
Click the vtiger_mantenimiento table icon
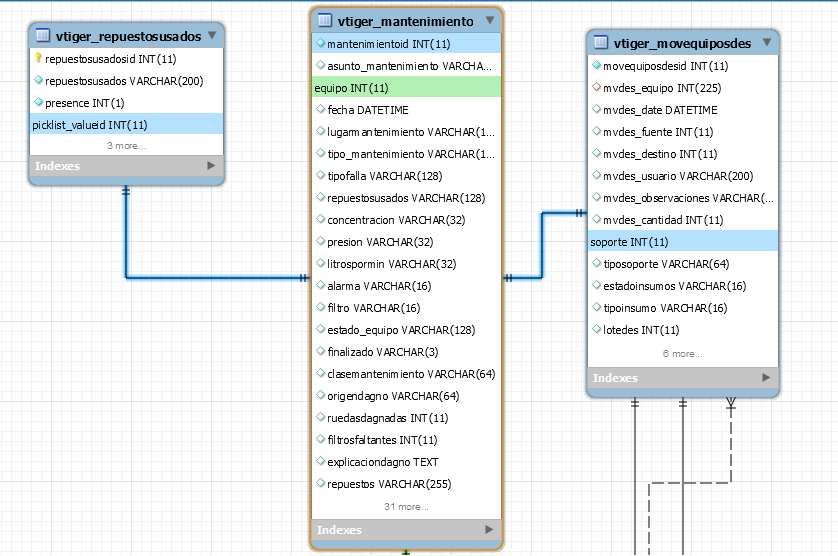pyautogui.click(x=324, y=20)
